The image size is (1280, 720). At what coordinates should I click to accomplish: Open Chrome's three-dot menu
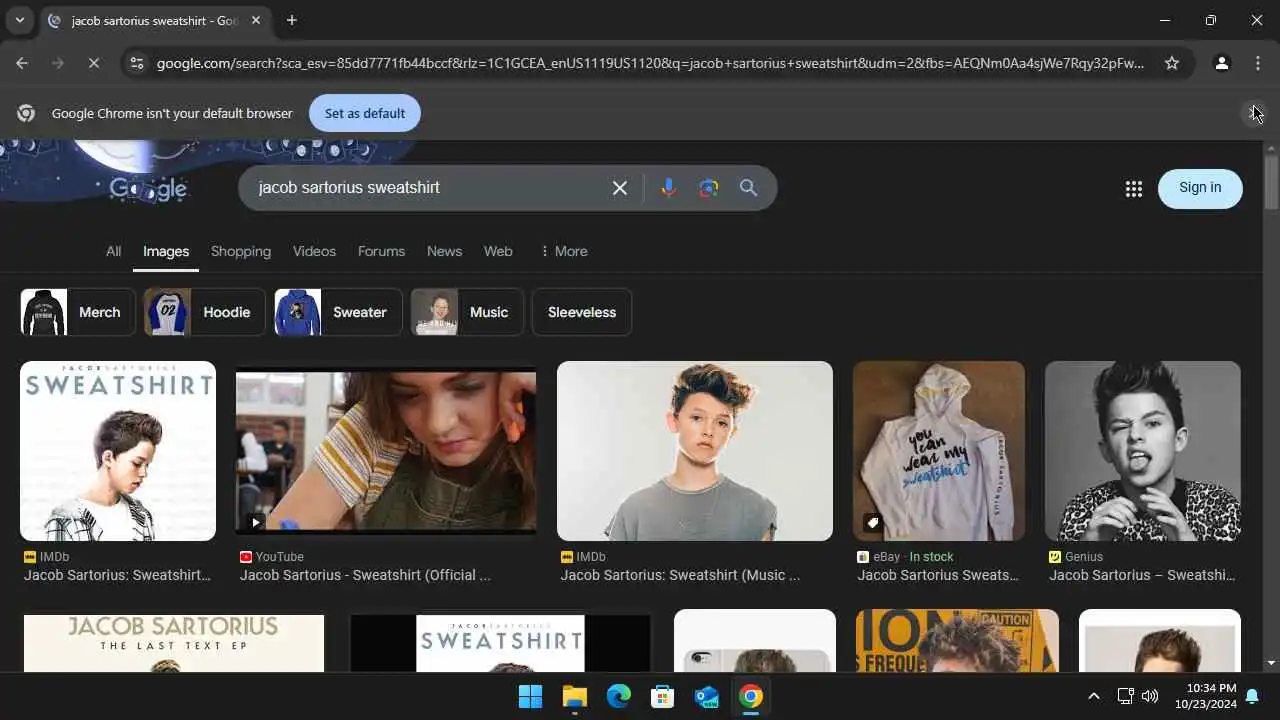(x=1258, y=63)
